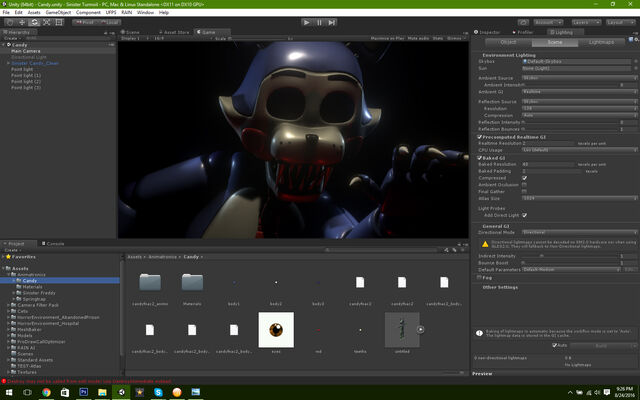
Task: Open the Reflection Source dropdown
Action: 580,101
